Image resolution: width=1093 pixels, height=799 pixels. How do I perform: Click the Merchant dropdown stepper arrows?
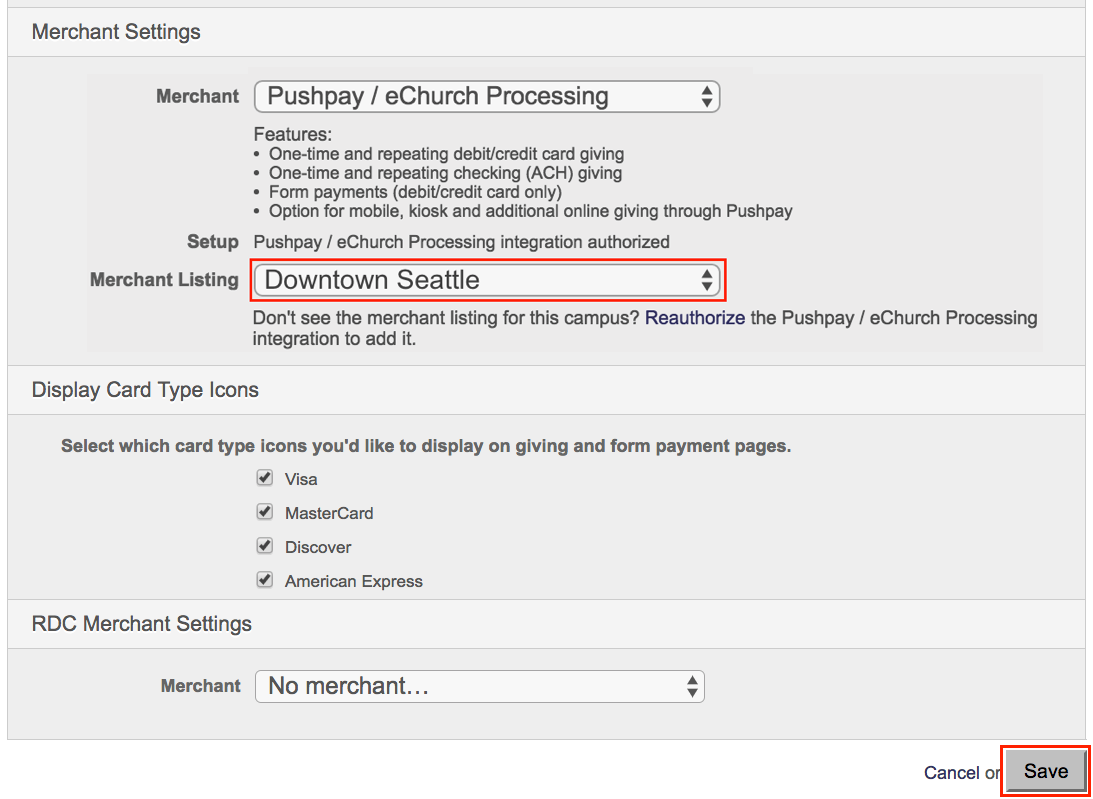(x=709, y=96)
